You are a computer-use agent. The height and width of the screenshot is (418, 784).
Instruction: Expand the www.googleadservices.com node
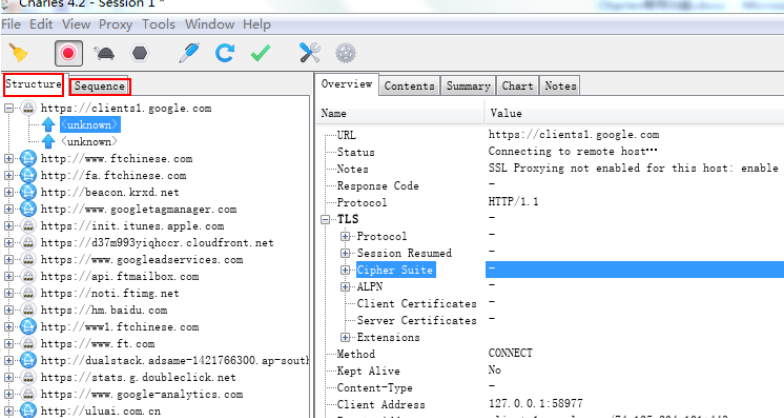(8, 260)
